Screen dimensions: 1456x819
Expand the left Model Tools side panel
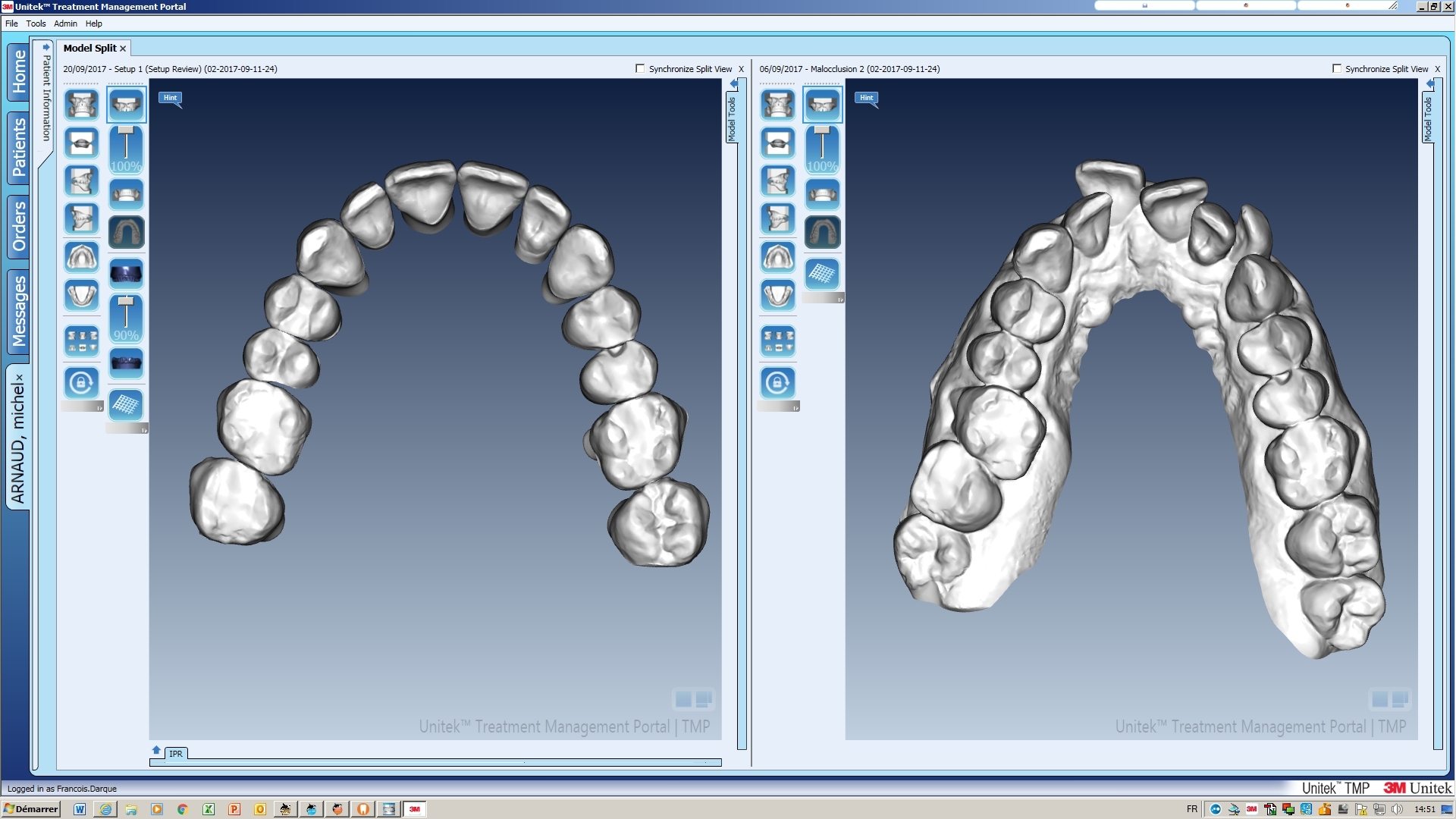732,118
